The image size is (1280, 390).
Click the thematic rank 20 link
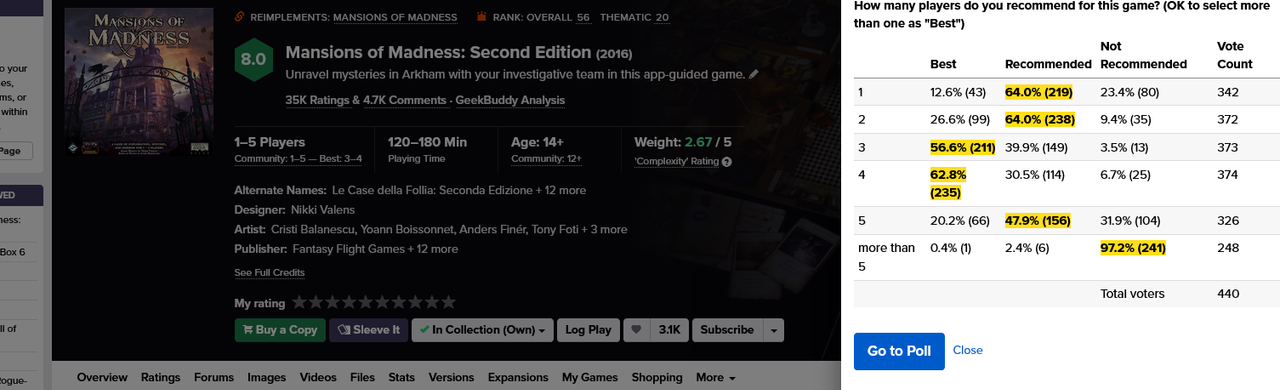[662, 17]
